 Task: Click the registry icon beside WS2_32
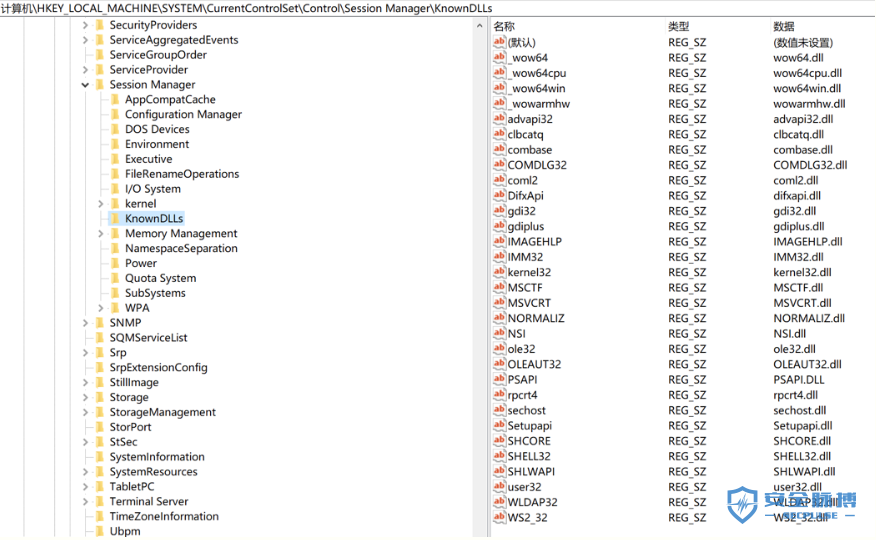pyautogui.click(x=499, y=517)
